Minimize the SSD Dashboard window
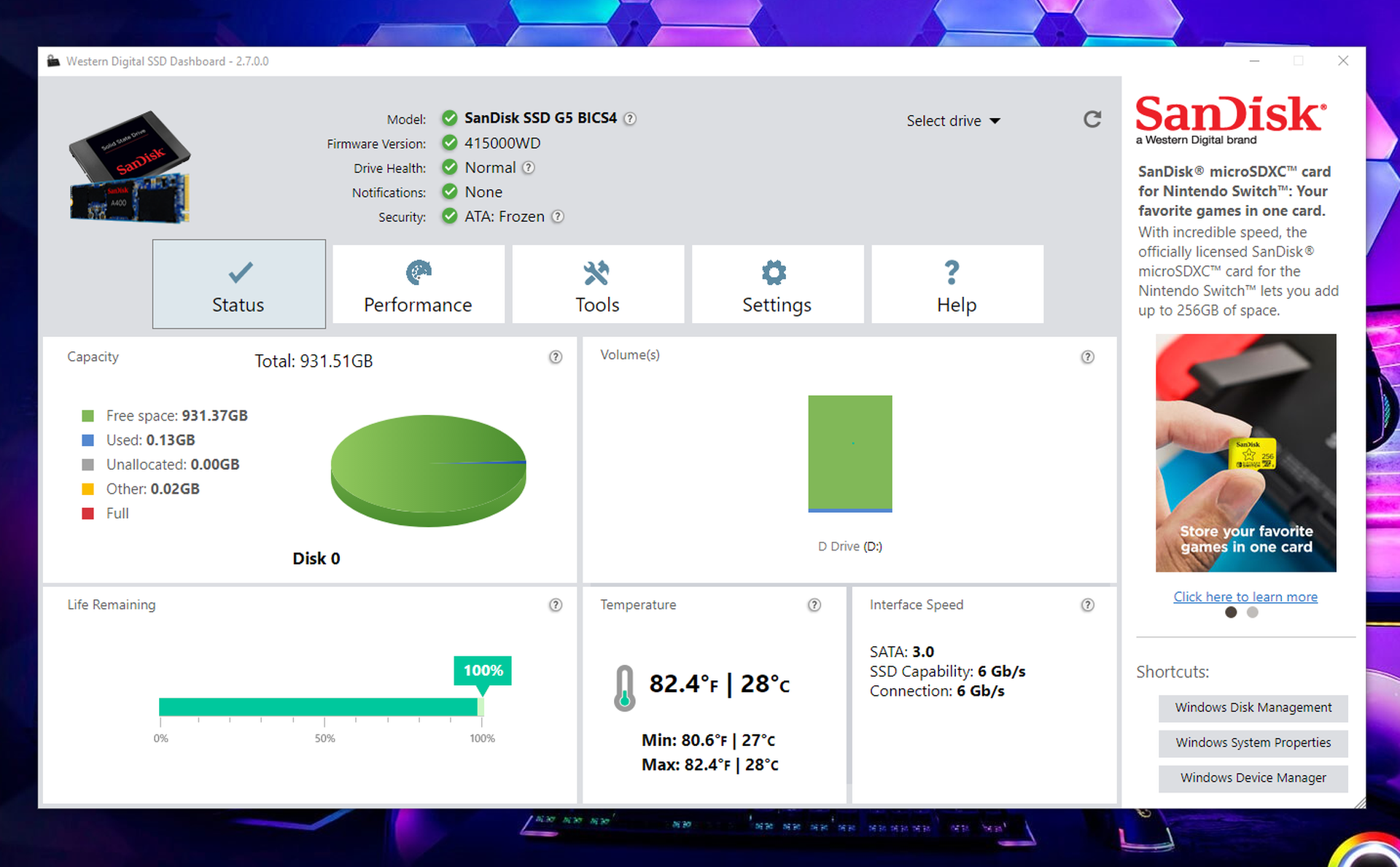 pyautogui.click(x=1254, y=61)
